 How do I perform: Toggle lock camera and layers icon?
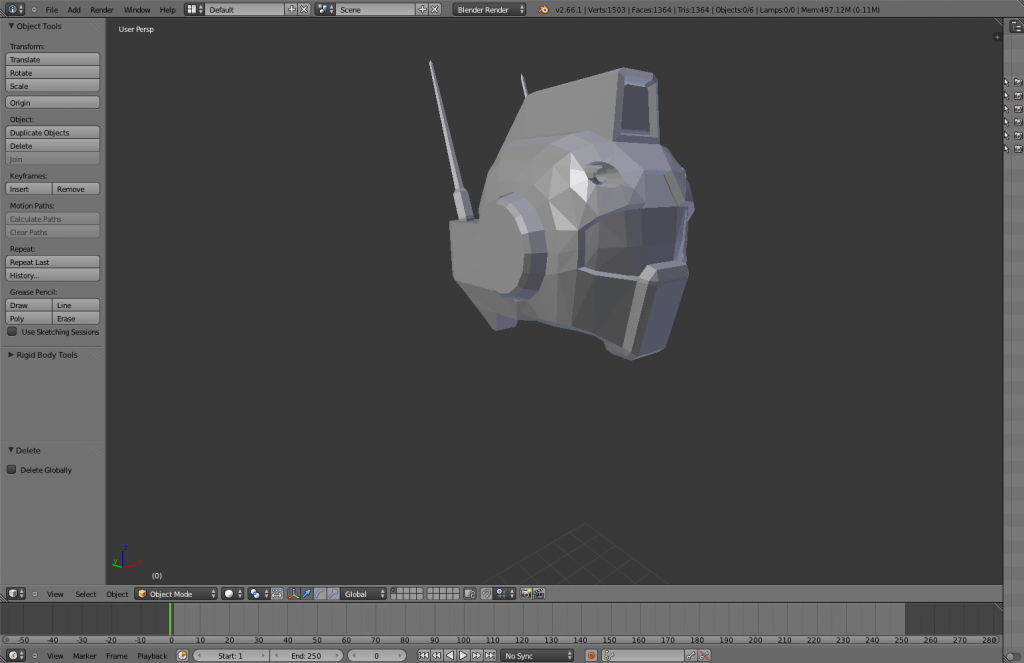(x=470, y=594)
